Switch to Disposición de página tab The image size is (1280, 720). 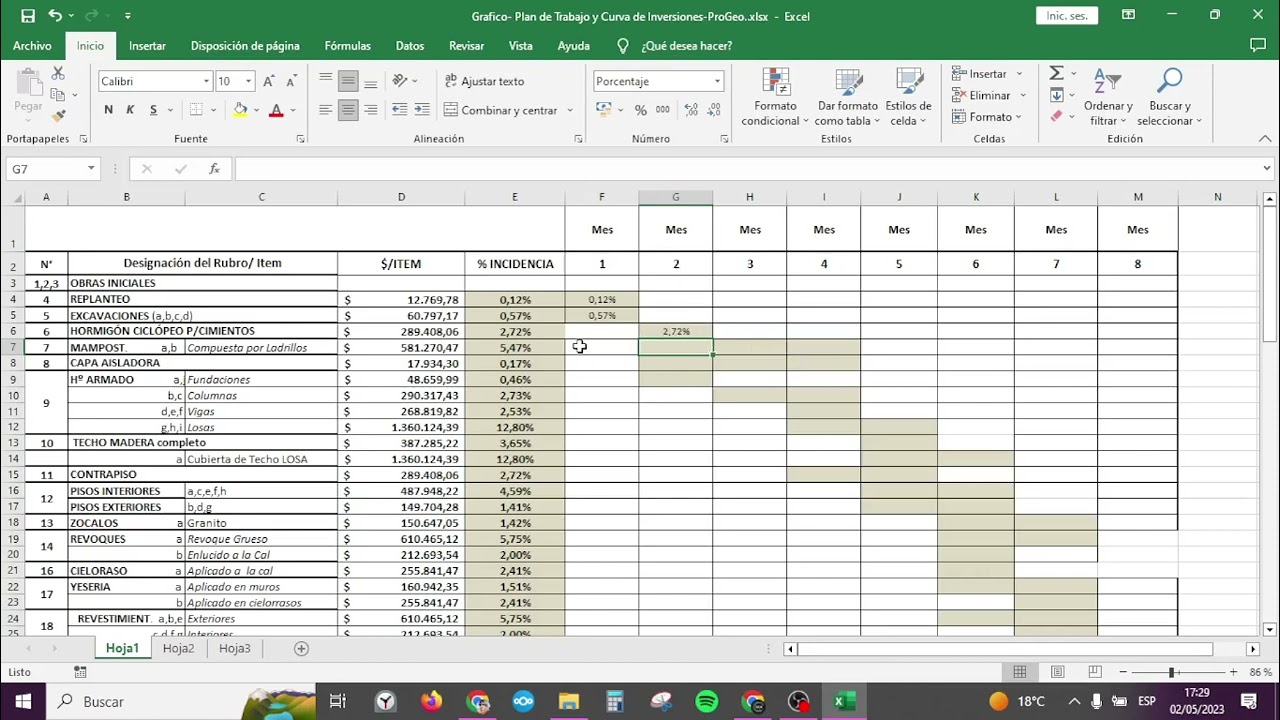pyautogui.click(x=245, y=46)
